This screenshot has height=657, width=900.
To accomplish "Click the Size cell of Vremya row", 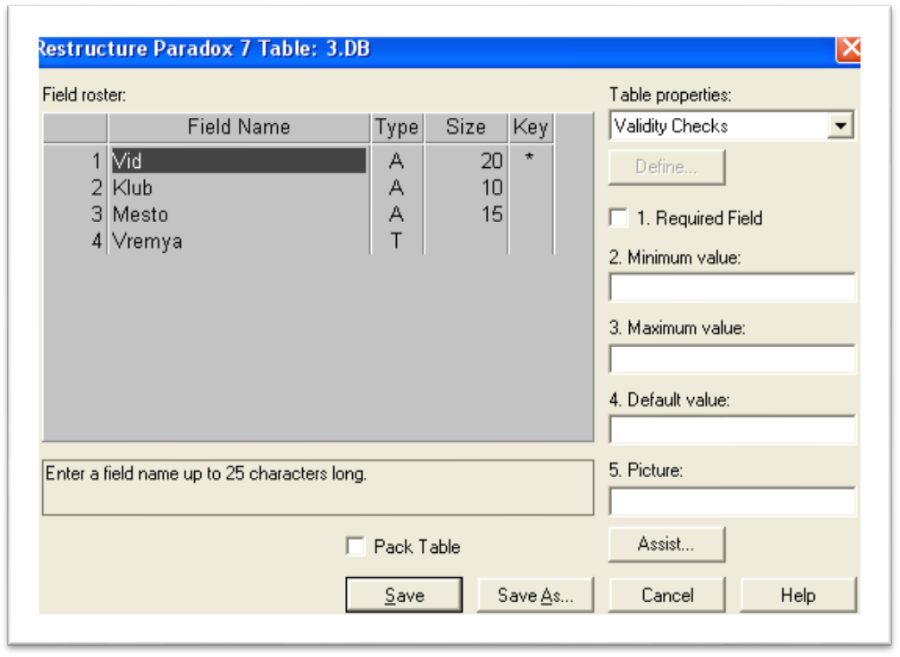I will 466,241.
